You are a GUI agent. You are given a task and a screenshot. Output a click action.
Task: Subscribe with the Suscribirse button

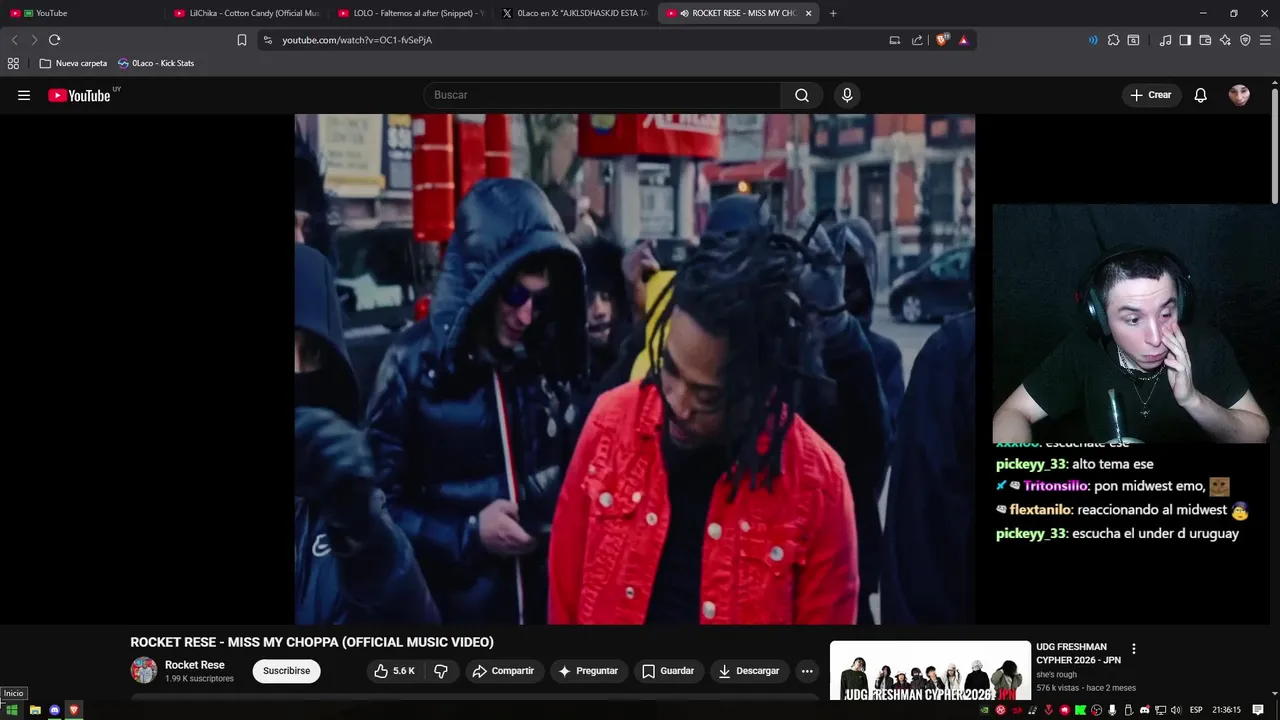pyautogui.click(x=286, y=671)
